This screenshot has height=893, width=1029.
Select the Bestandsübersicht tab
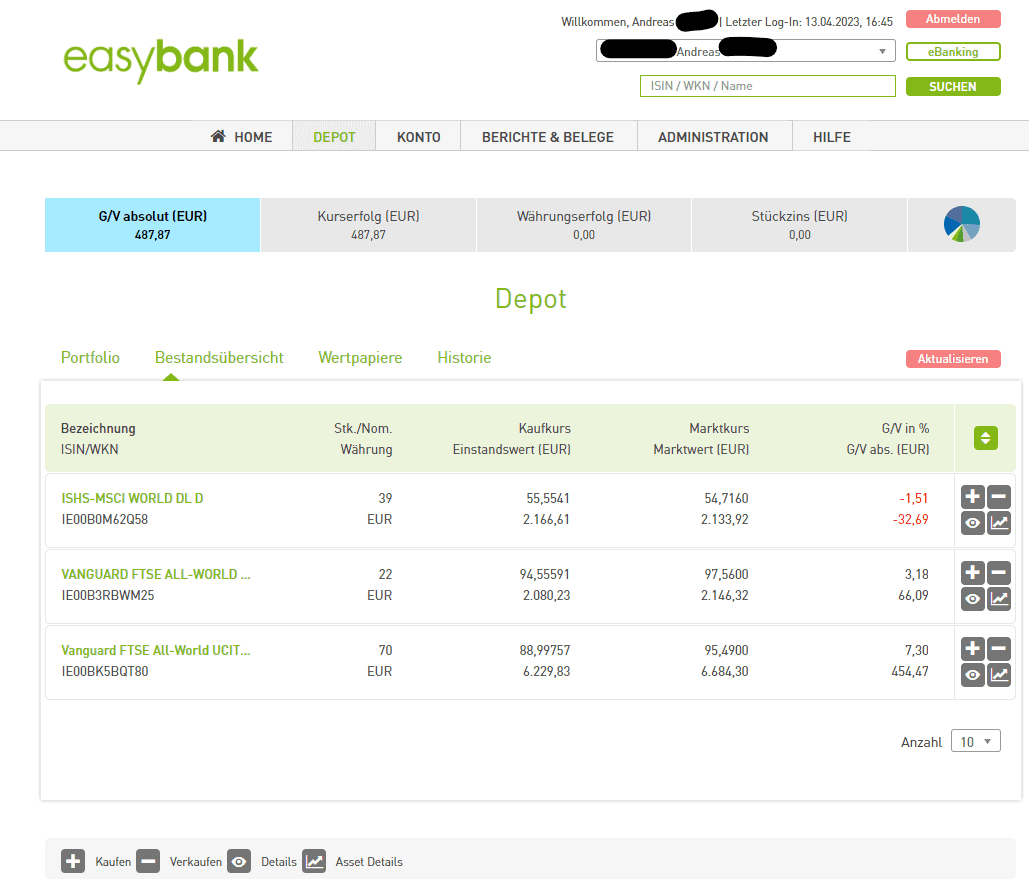[x=219, y=358]
